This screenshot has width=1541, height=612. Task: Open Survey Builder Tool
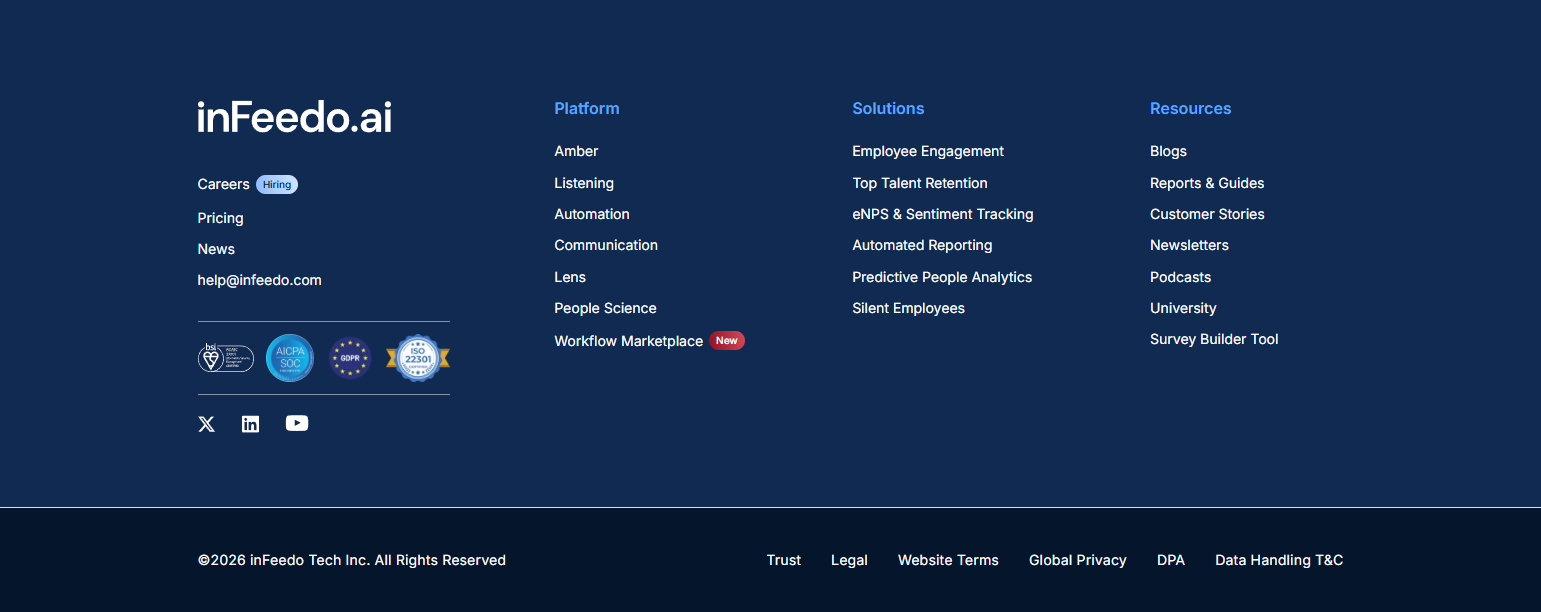pos(1213,339)
